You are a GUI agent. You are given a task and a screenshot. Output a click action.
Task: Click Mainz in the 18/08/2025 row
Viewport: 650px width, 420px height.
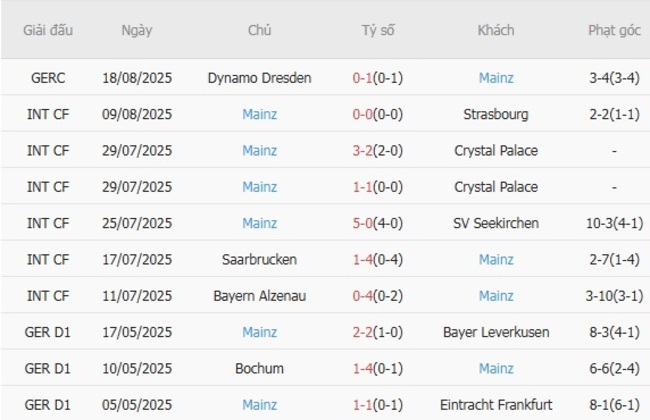pos(495,78)
